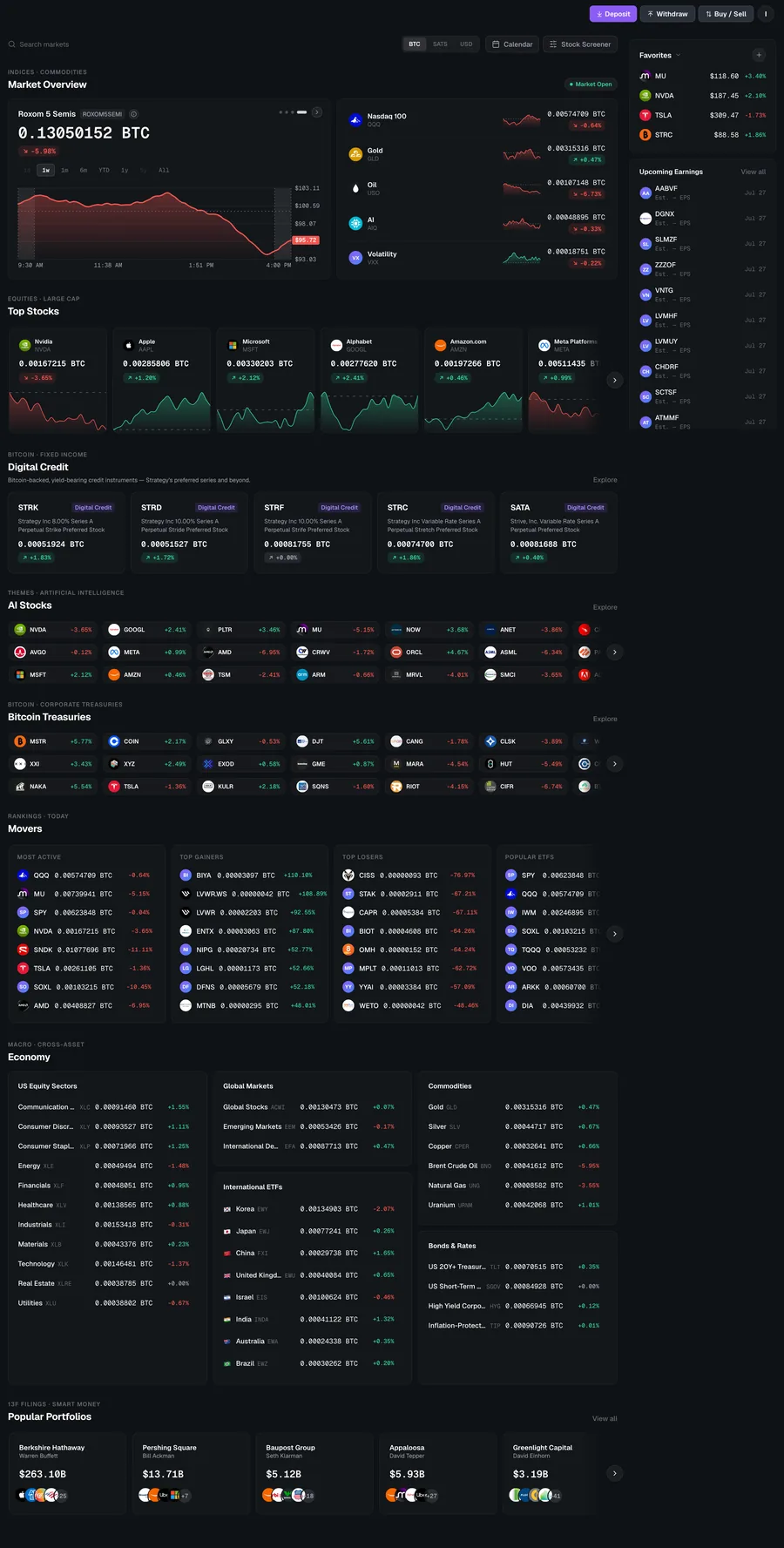Open the SATA Digital Credit card

click(x=559, y=533)
